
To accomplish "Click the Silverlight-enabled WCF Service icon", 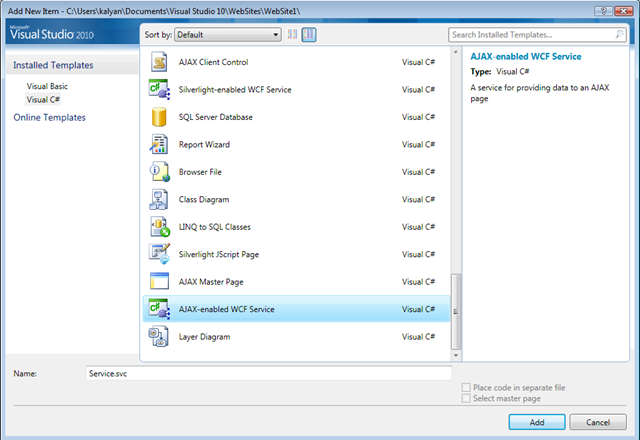I will [x=159, y=89].
